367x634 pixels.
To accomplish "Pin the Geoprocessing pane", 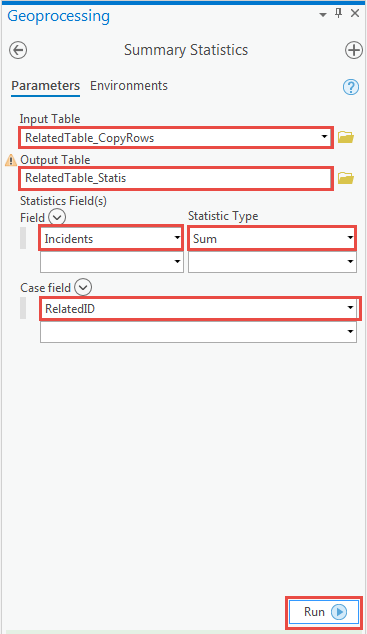I will (x=339, y=13).
